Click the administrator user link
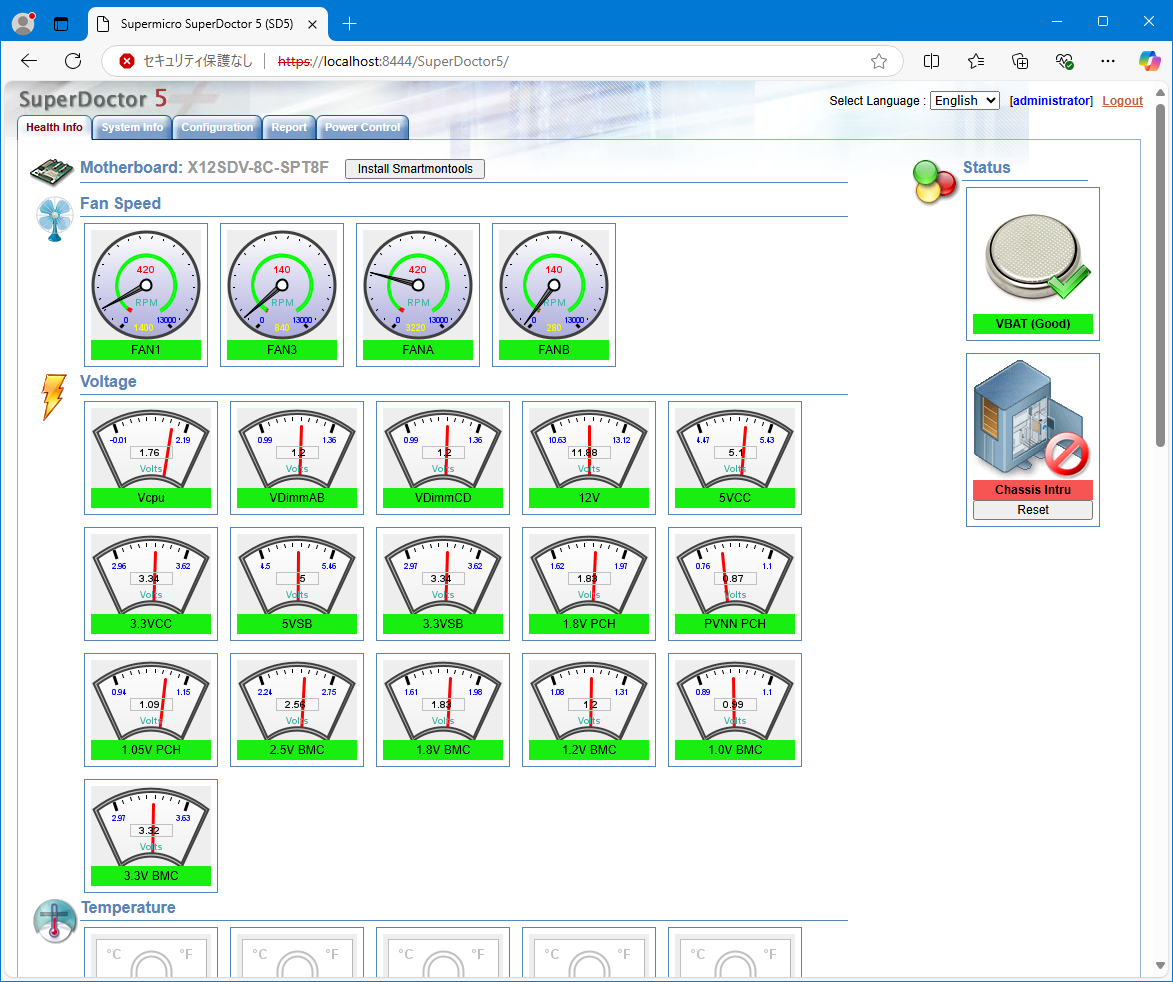This screenshot has width=1173, height=982. pos(1051,101)
